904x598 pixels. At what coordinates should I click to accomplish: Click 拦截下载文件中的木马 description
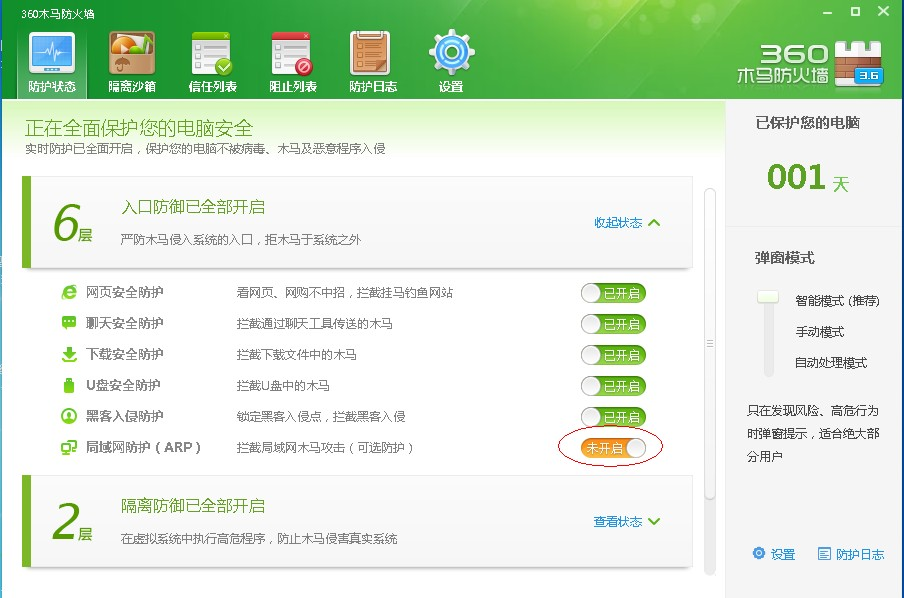296,355
